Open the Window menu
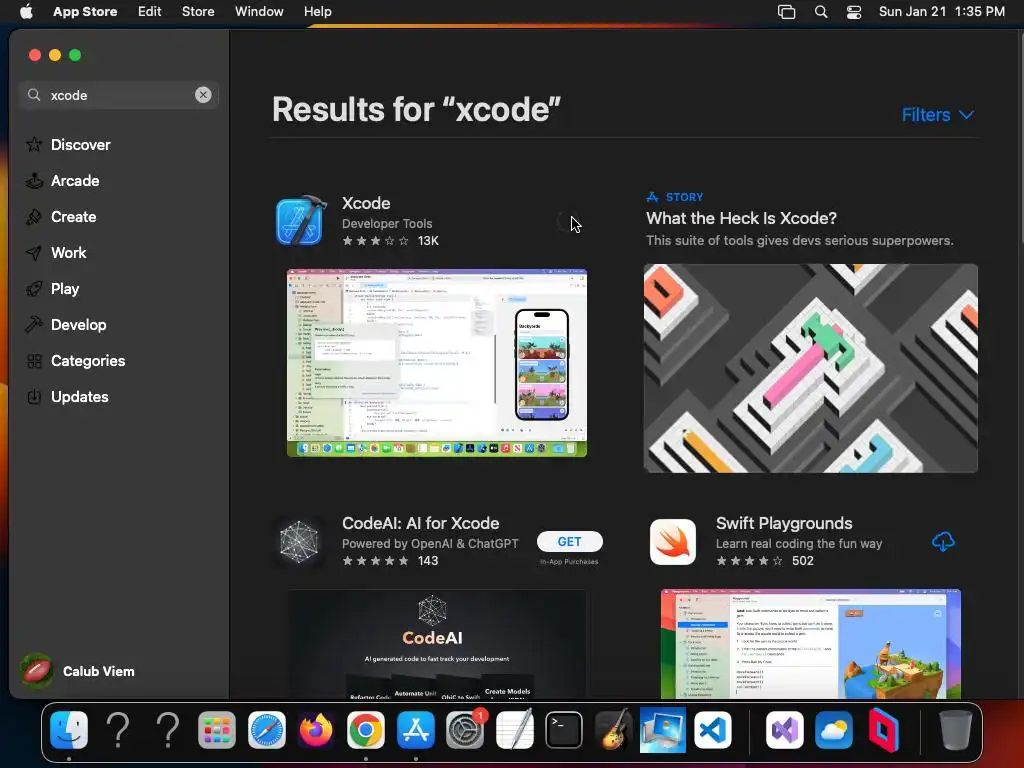Viewport: 1024px width, 768px height. [259, 12]
